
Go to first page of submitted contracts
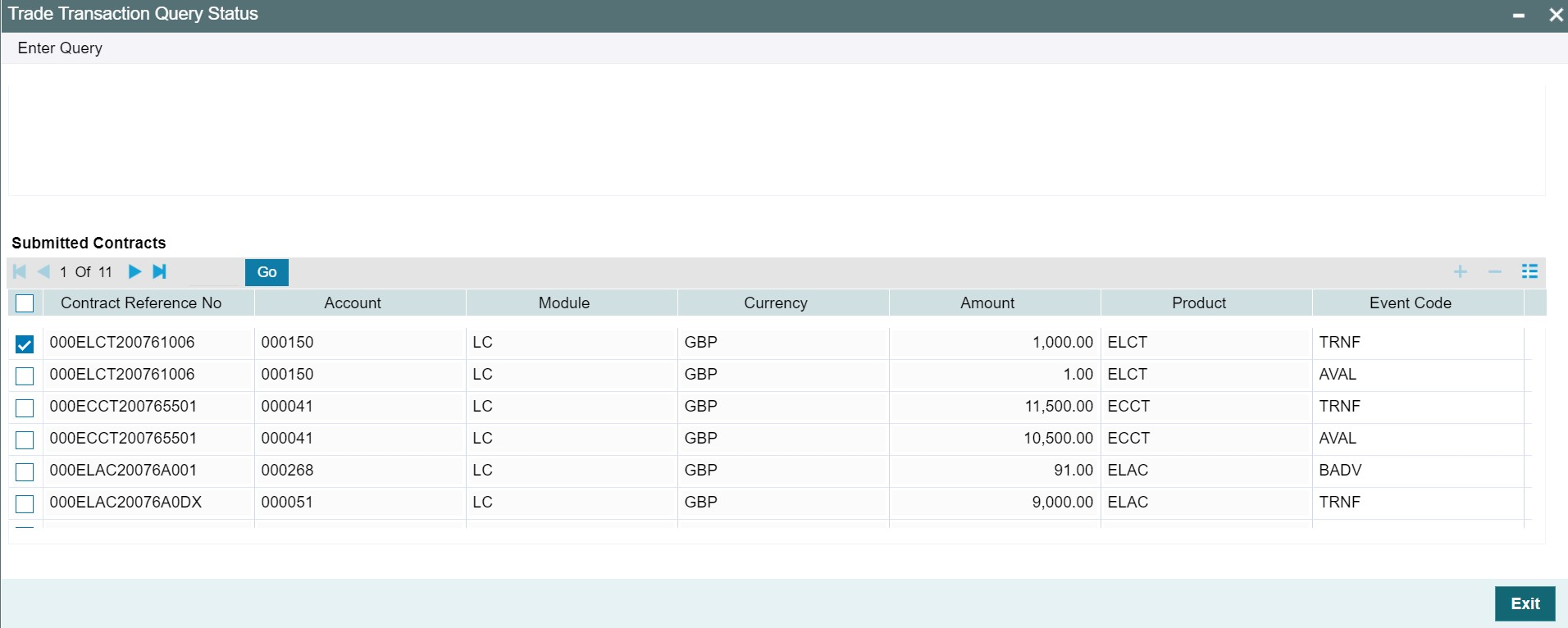[x=20, y=271]
